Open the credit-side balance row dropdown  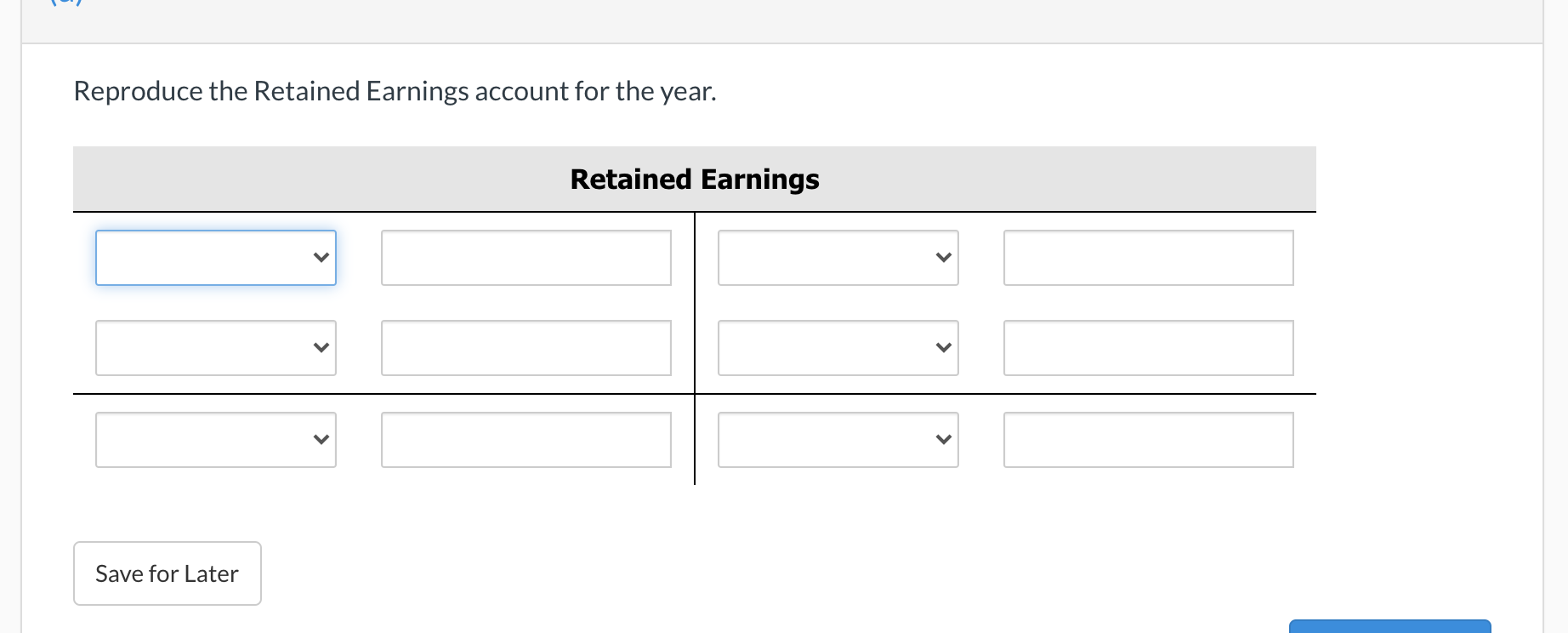(x=838, y=439)
